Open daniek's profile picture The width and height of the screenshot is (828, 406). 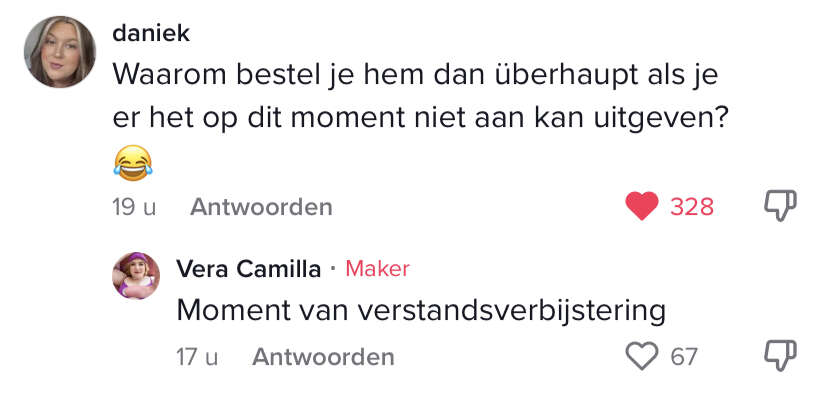tap(60, 52)
